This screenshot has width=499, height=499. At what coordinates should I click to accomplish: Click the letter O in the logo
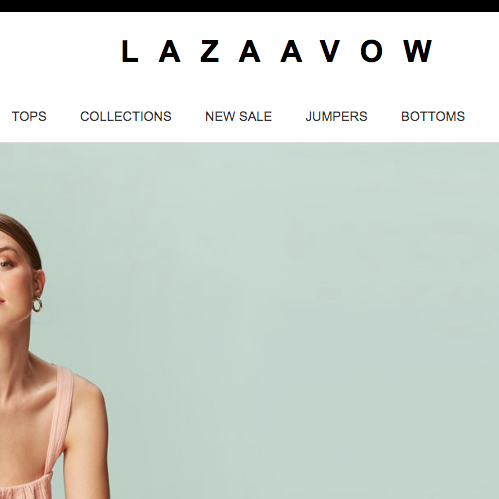tap(371, 51)
